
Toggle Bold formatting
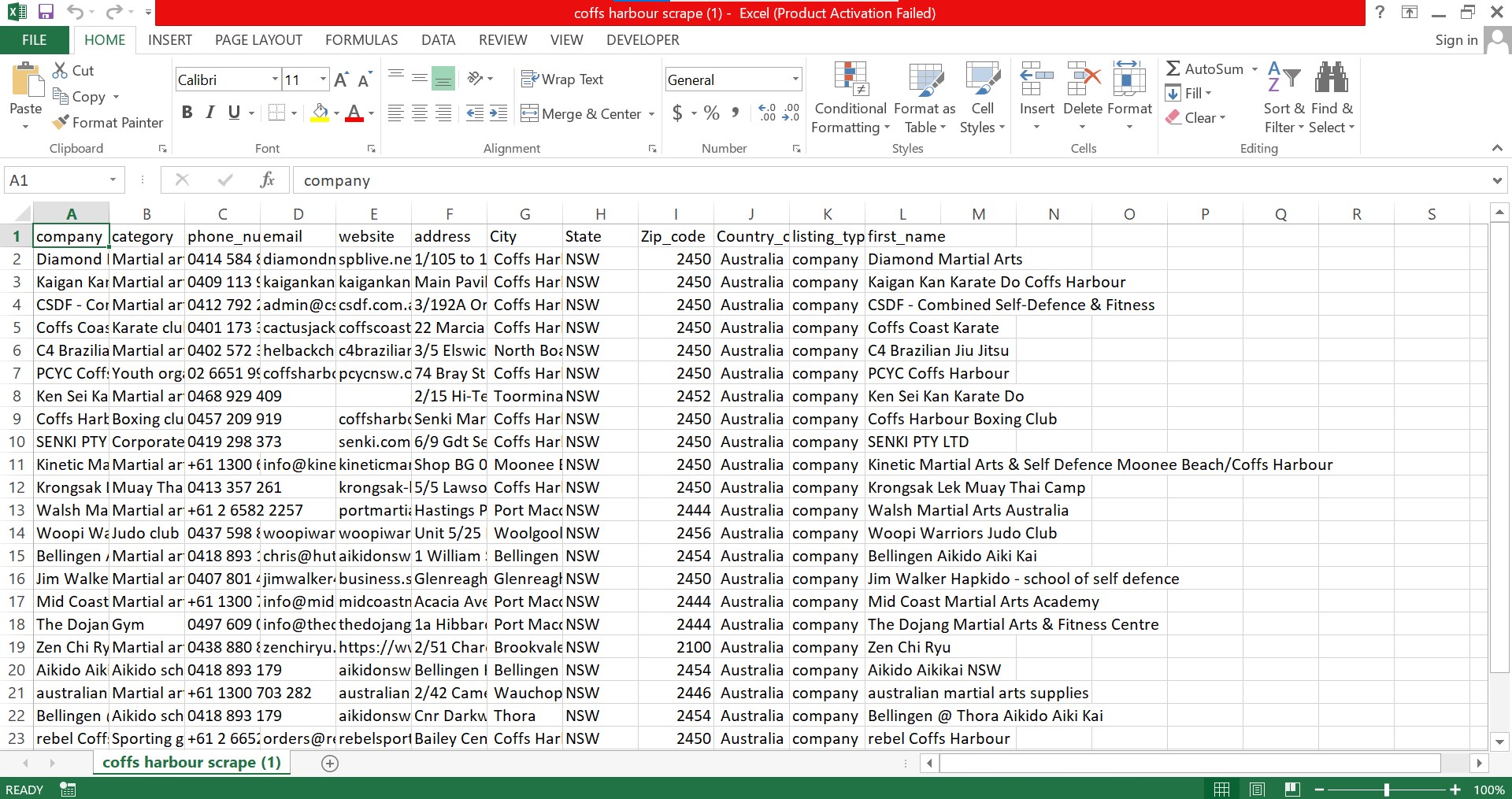pos(187,113)
